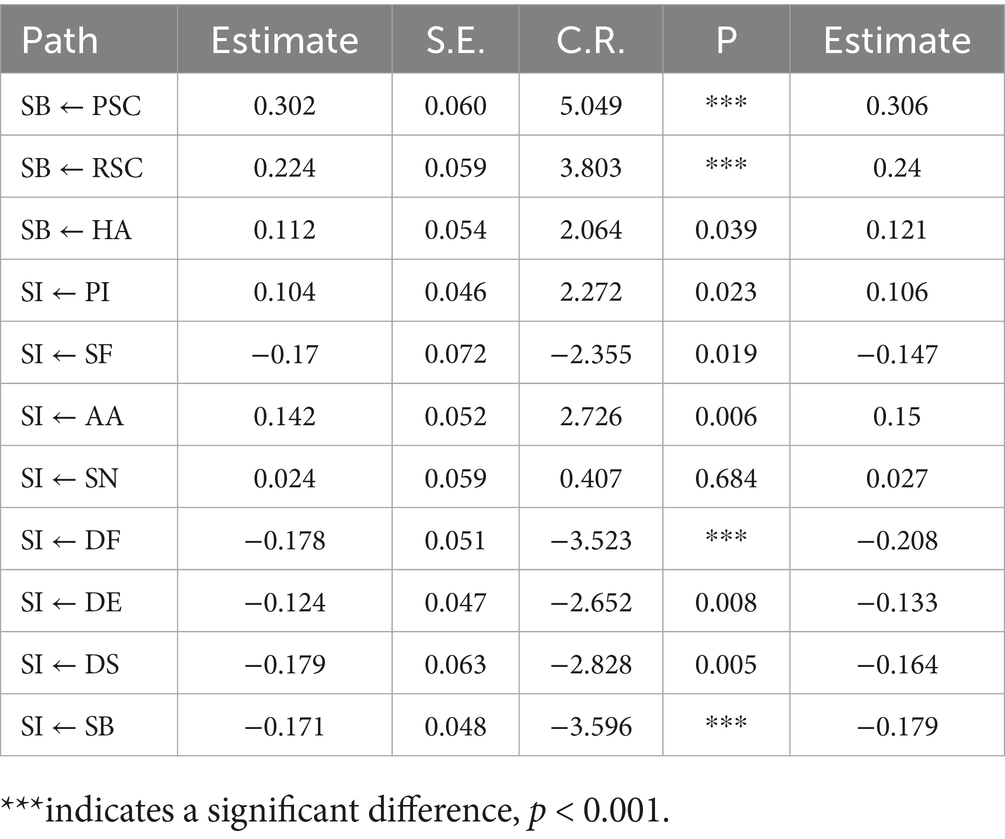Click the C.R. column header
The height and width of the screenshot is (839, 1005).
[590, 40]
